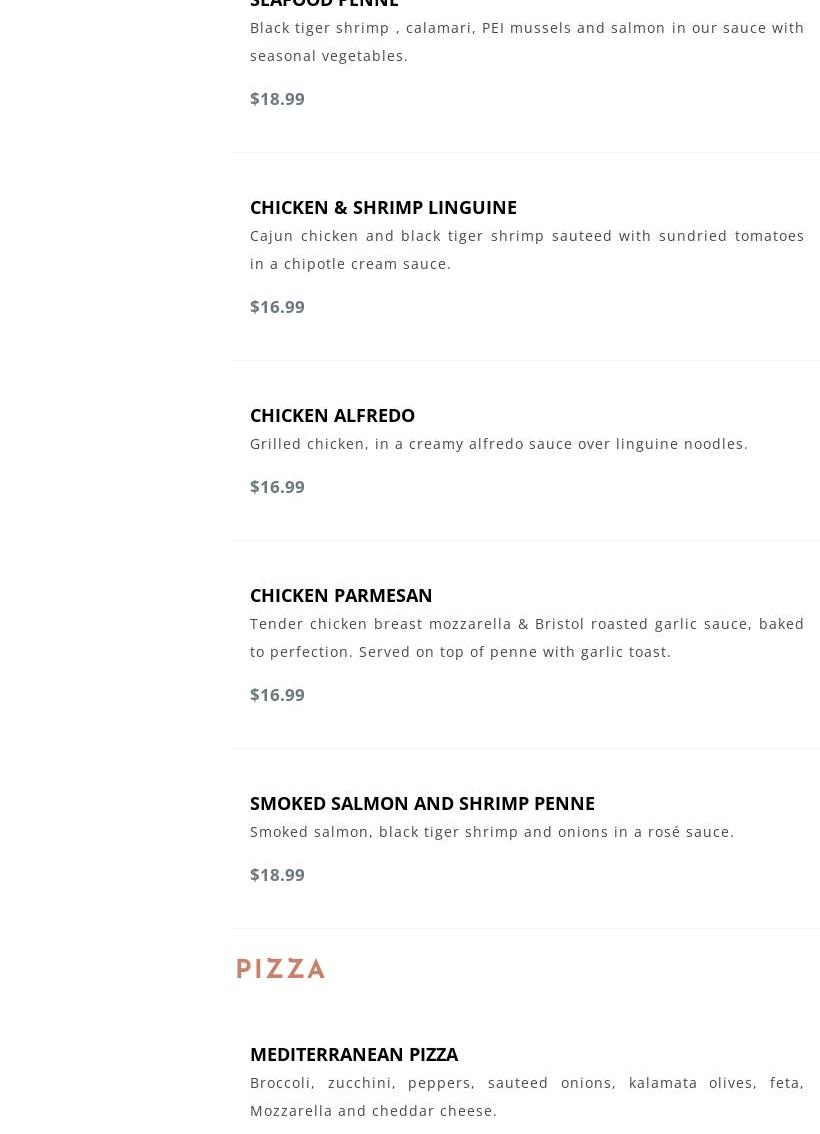Image resolution: width=820 pixels, height=1134 pixels.
Task: Click the 'Smoked salmon, black tiger shrimp' description
Action: tap(491, 832)
